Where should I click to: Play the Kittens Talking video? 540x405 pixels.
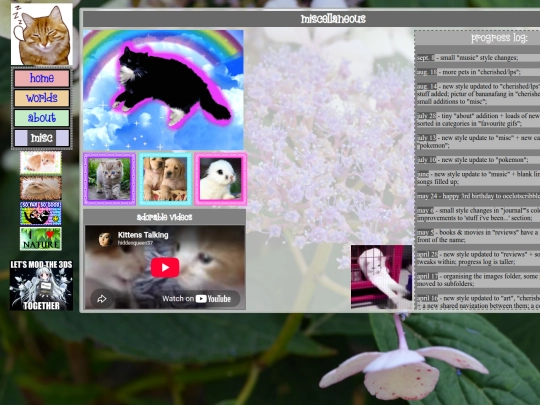click(x=165, y=268)
